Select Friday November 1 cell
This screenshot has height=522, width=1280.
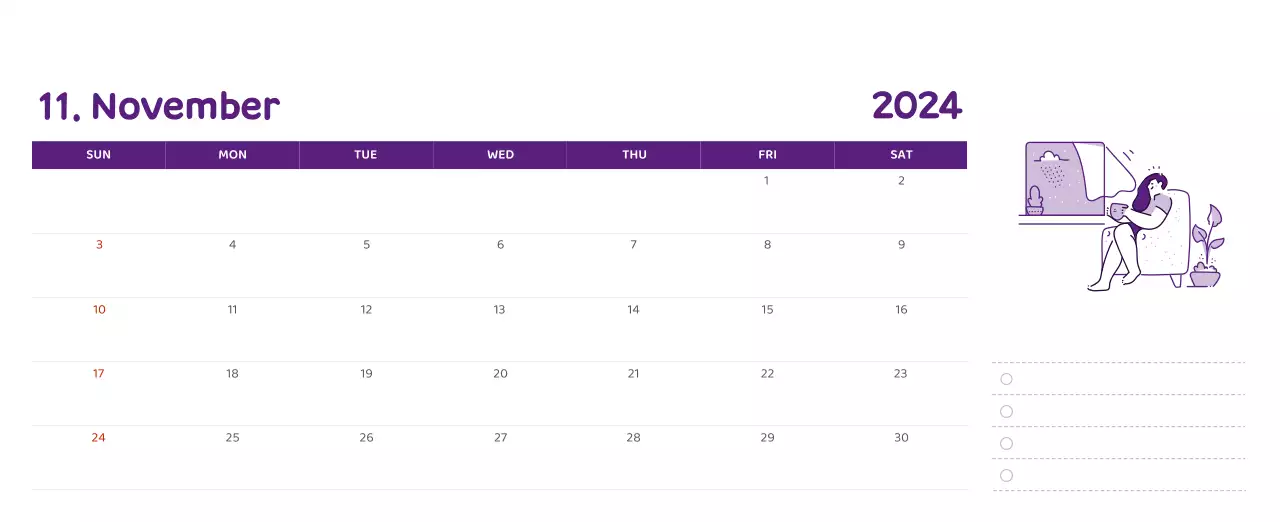click(767, 181)
